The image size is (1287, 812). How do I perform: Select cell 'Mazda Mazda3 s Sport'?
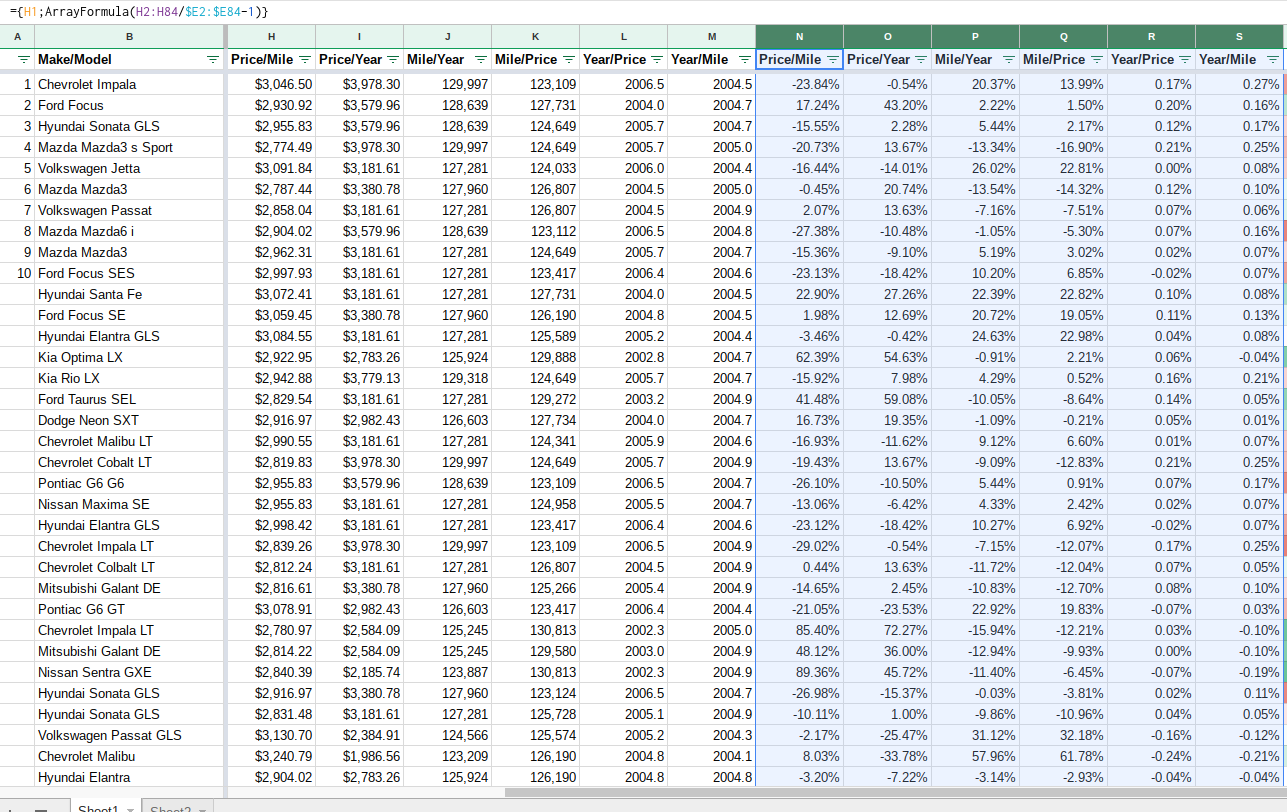(x=130, y=147)
